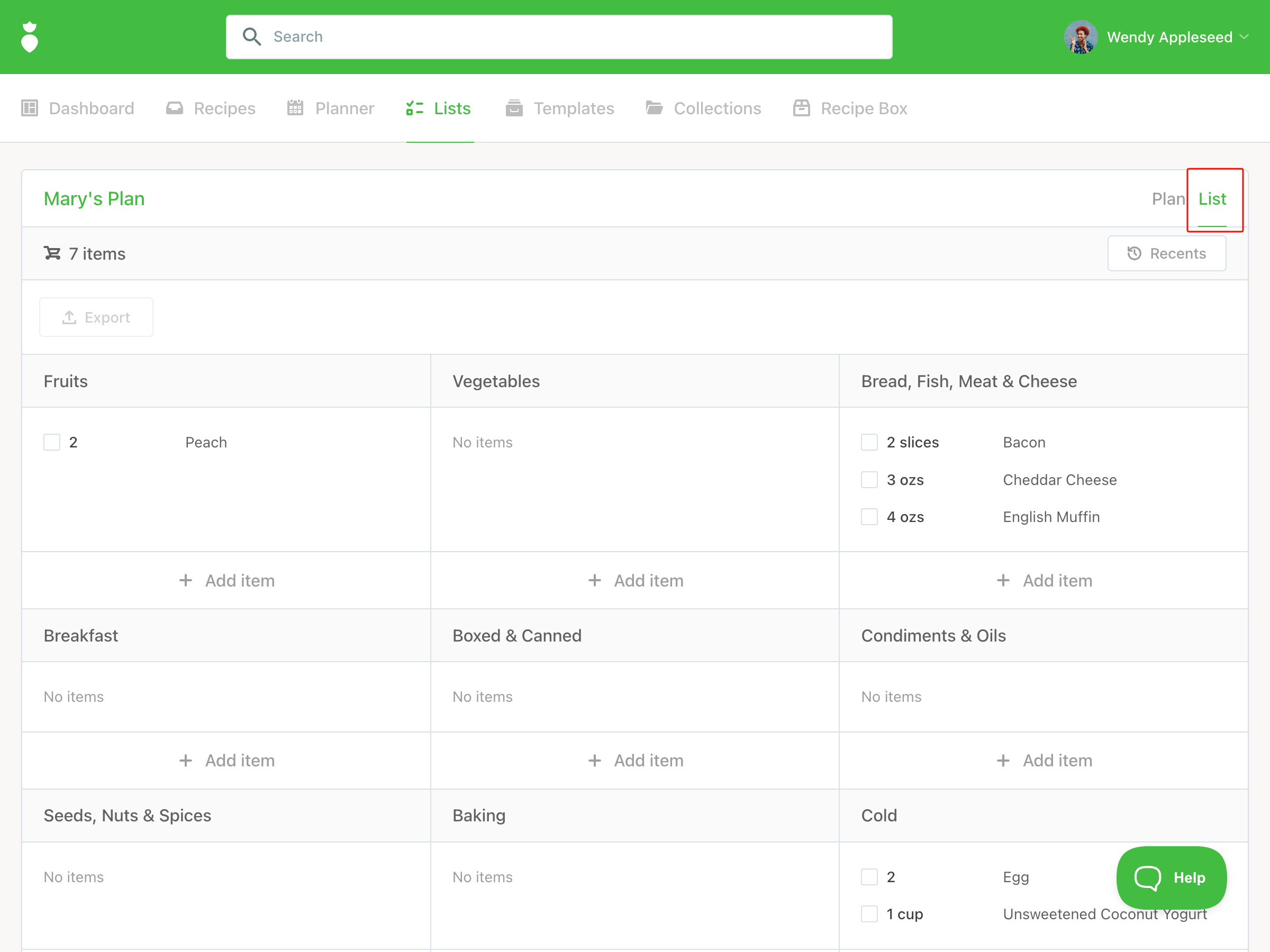Open Recipes via its tray icon
The width and height of the screenshot is (1270, 952).
(175, 108)
